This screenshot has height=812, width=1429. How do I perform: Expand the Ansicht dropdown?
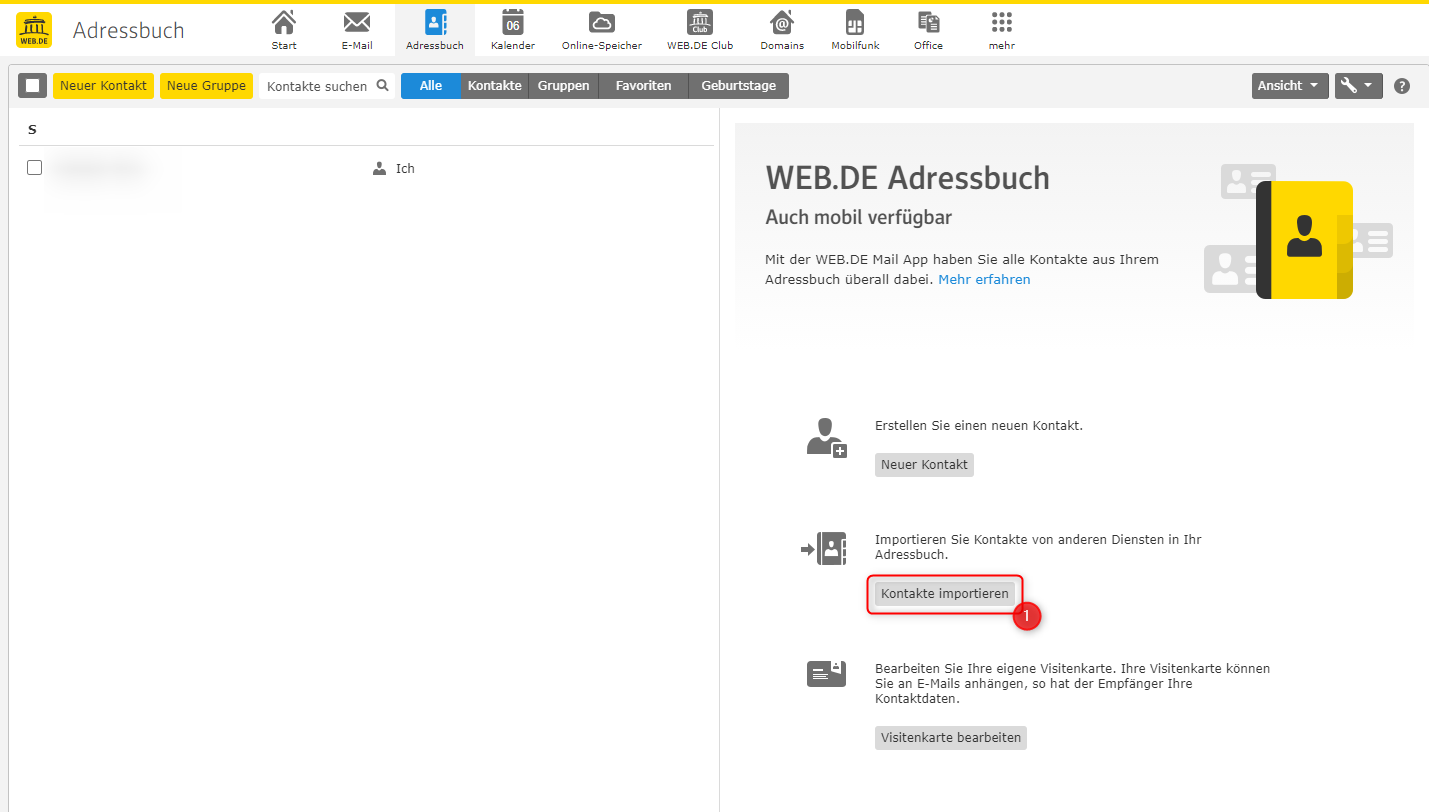(1289, 86)
